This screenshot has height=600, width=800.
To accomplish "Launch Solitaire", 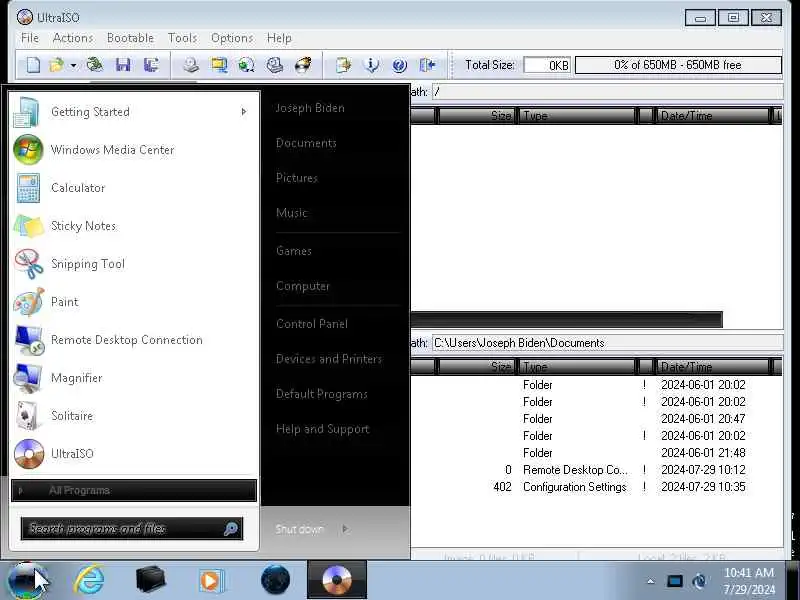I will click(134, 416).
